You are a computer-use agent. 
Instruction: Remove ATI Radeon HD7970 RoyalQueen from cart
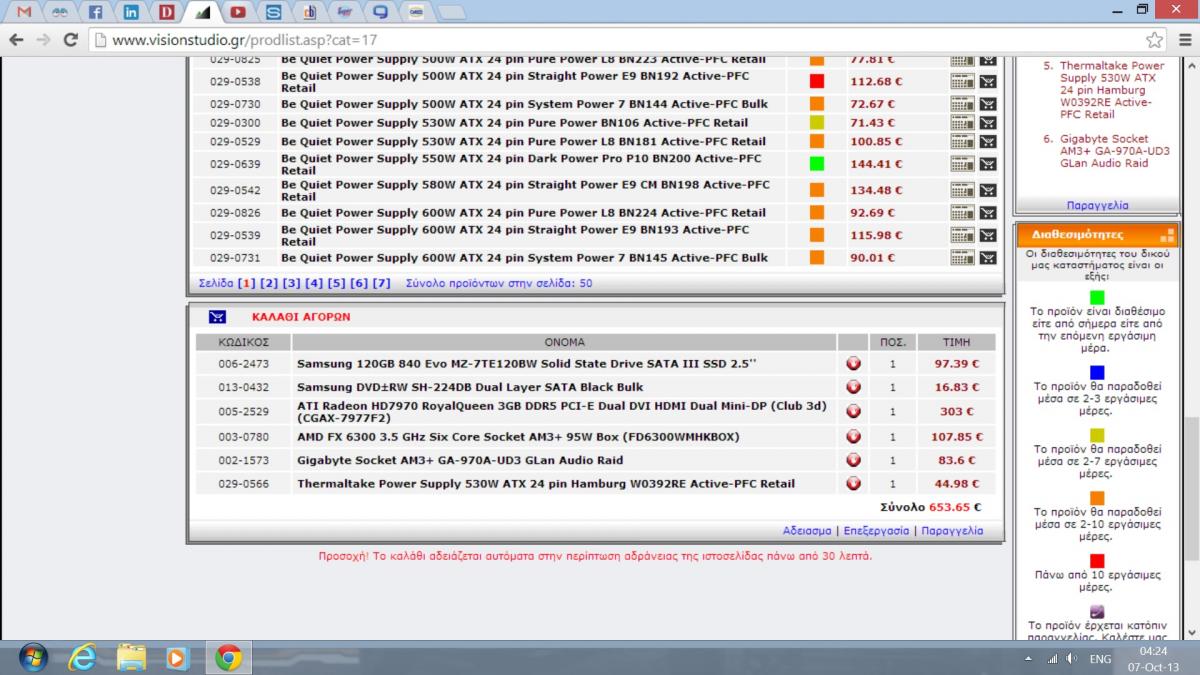(853, 411)
